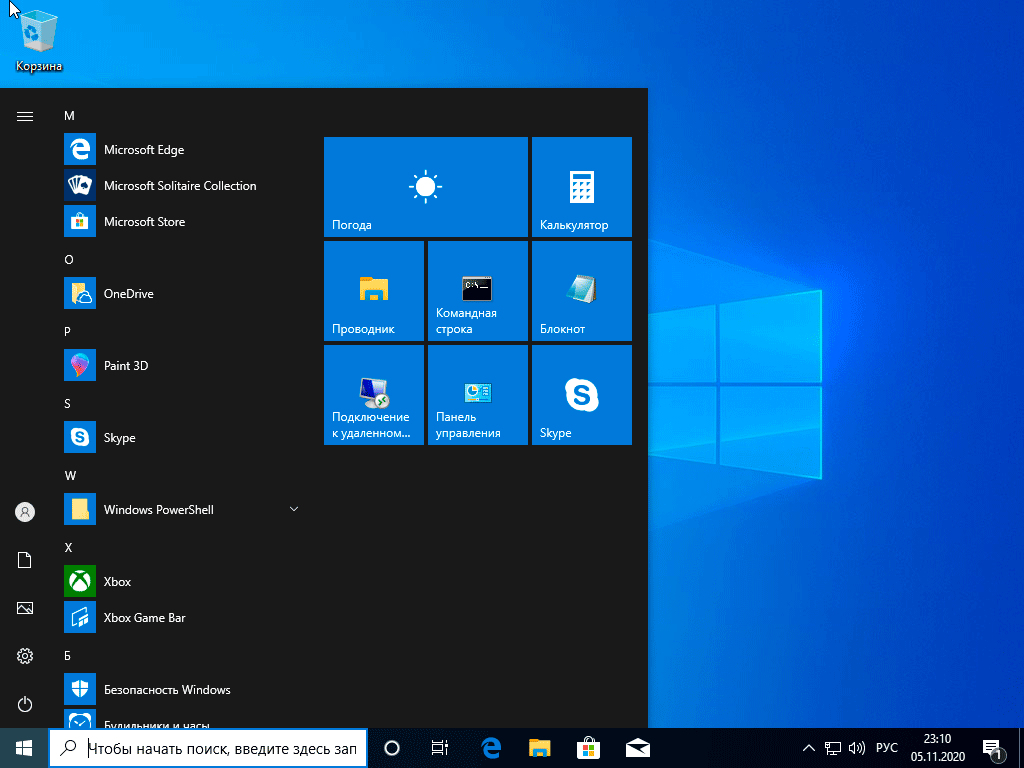
Task: Open Microsoft Edge from the app list
Action: (144, 150)
